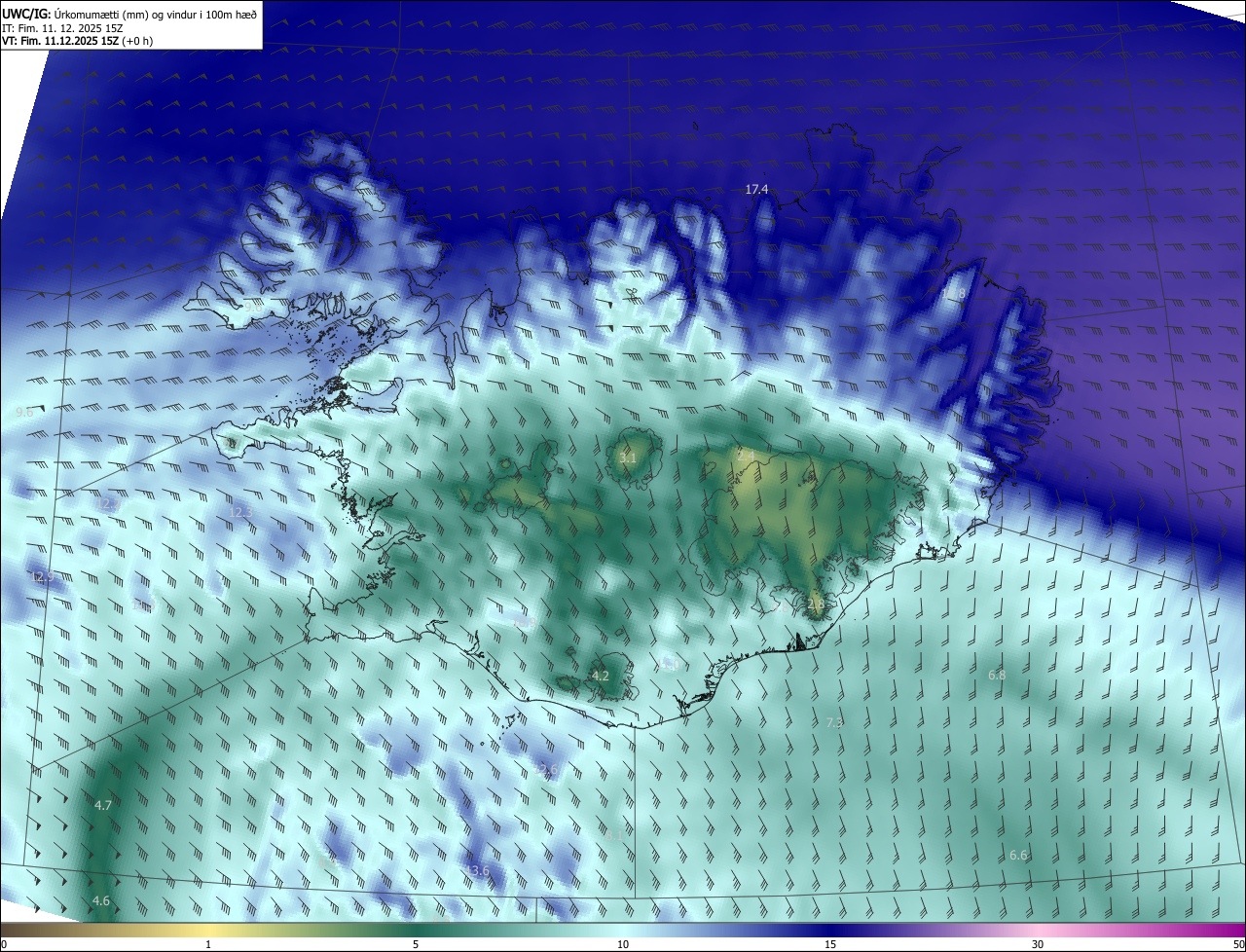Viewport: 1246px width, 952px height.
Task: Click the 2.4 value on the large glacier
Action: [x=746, y=455]
